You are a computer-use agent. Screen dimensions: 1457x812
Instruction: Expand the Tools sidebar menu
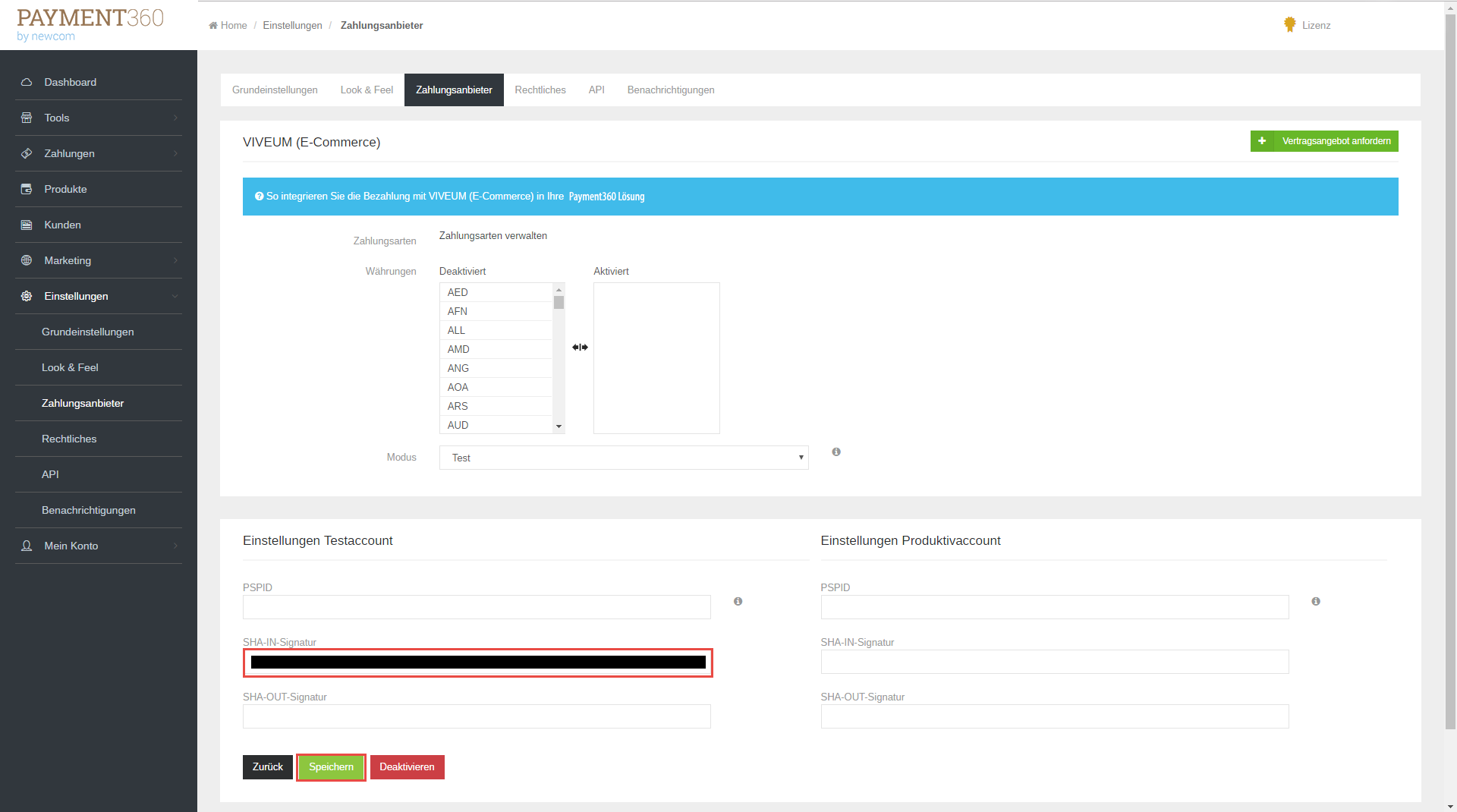point(99,118)
